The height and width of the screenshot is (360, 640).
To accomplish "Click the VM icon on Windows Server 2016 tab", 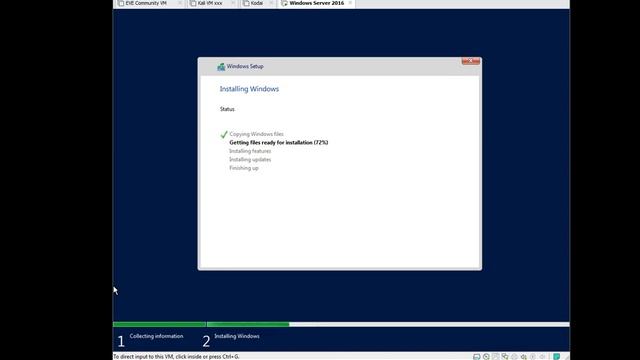I will 284,3.
